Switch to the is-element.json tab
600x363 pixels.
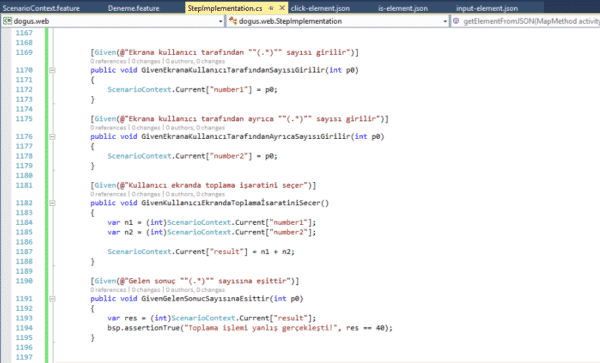(x=403, y=8)
